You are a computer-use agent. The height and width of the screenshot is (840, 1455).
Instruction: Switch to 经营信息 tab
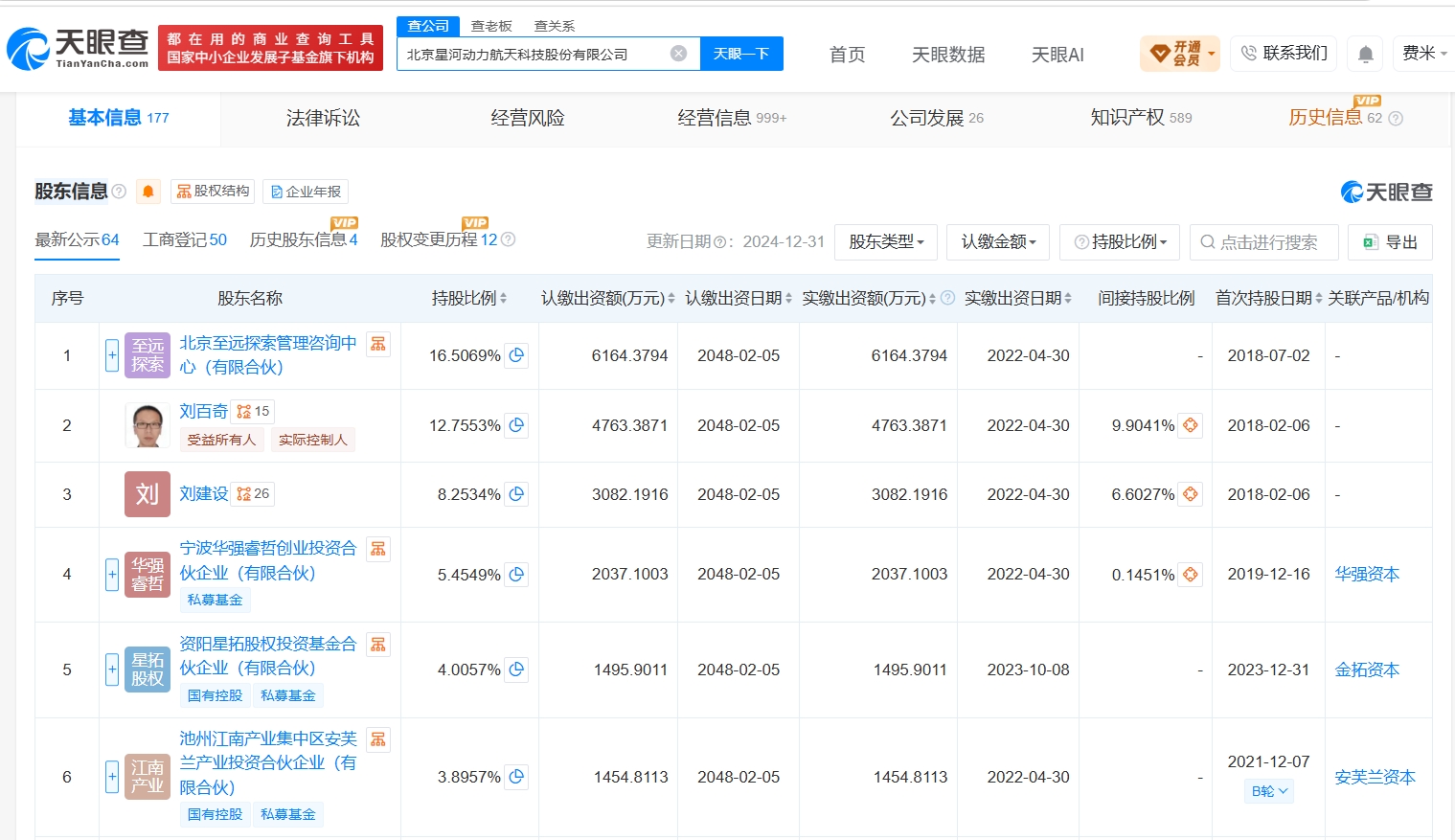732,118
